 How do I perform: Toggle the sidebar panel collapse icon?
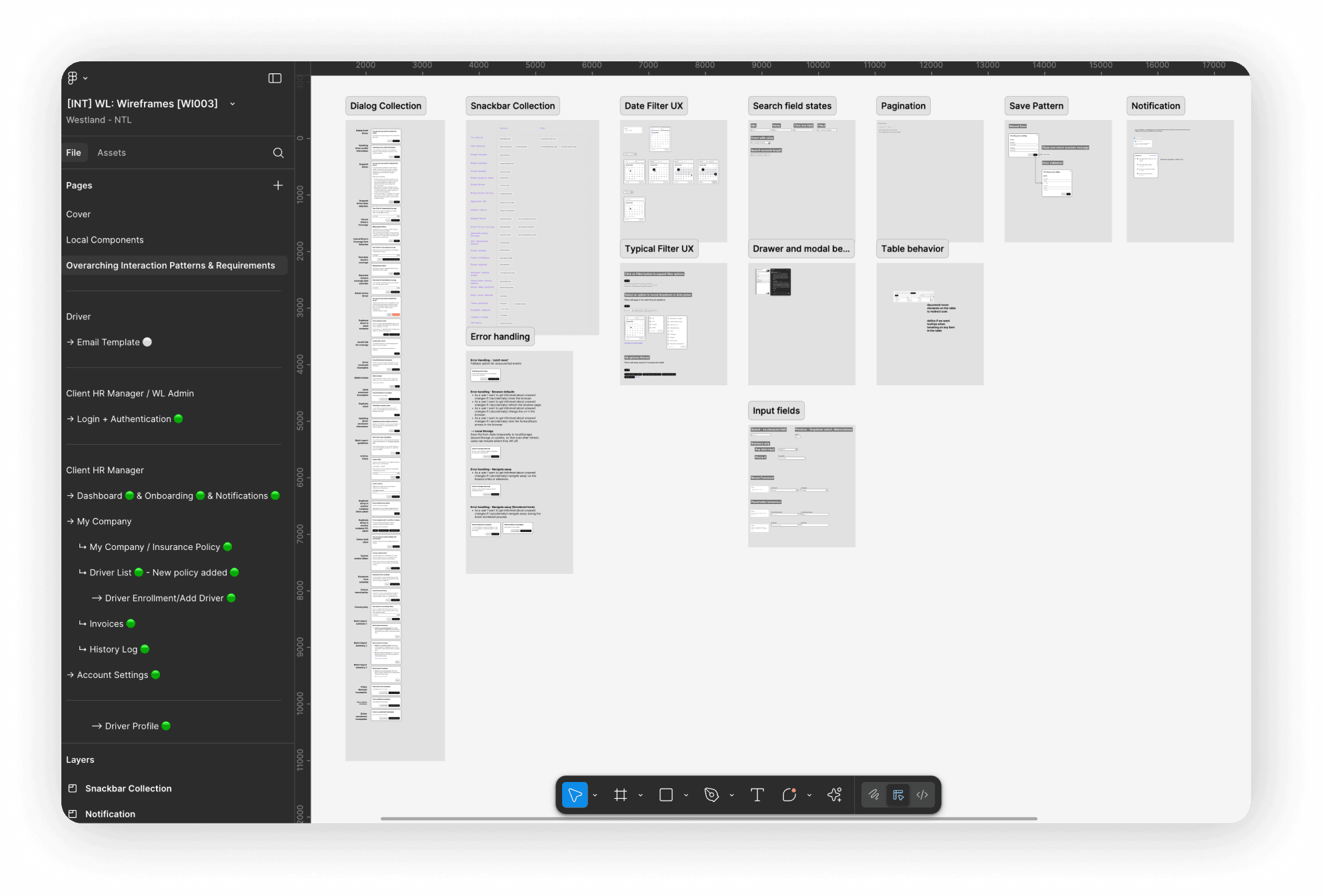pyautogui.click(x=275, y=78)
